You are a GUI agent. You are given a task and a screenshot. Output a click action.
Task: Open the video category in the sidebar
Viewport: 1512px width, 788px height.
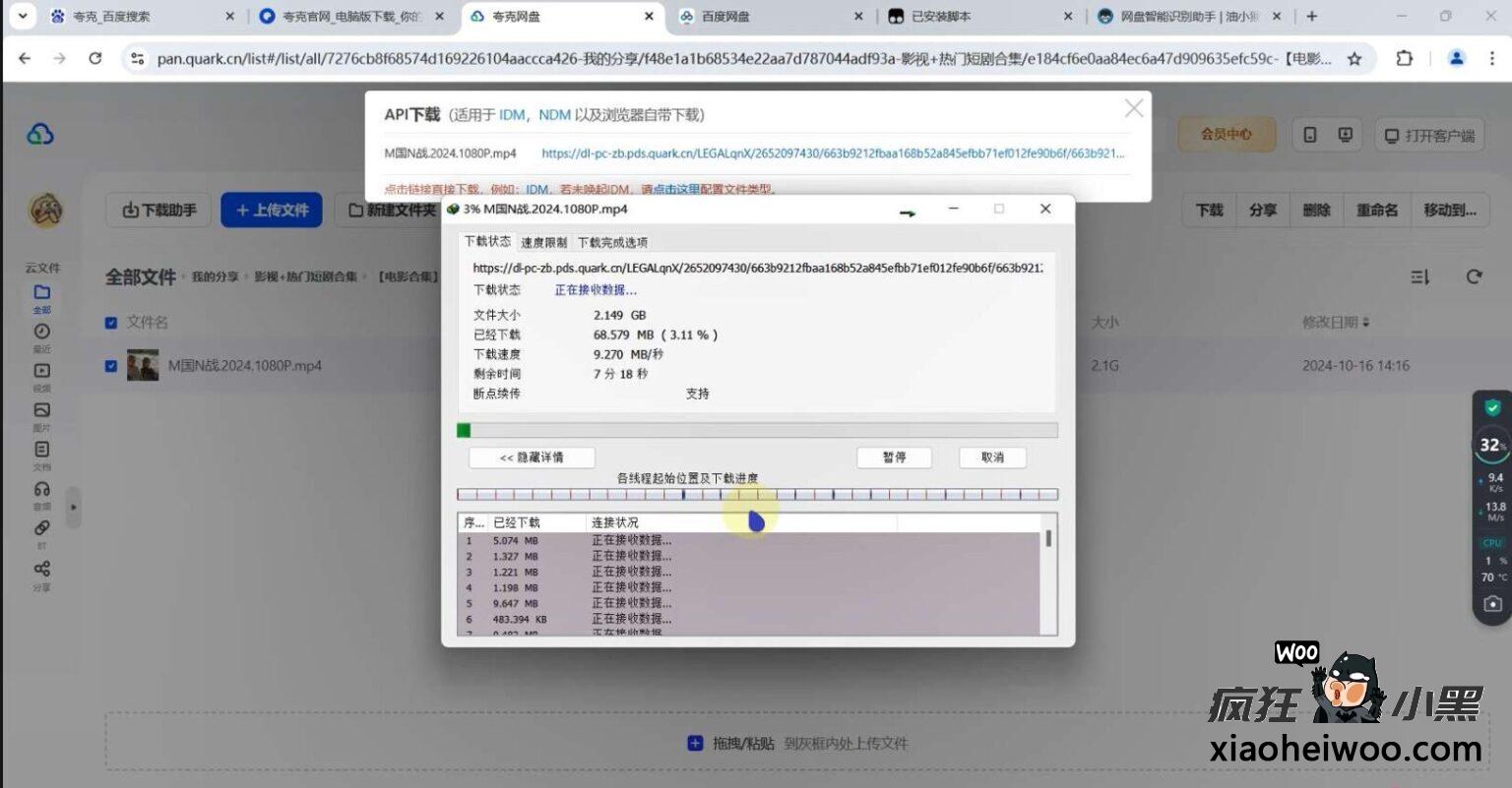41,372
